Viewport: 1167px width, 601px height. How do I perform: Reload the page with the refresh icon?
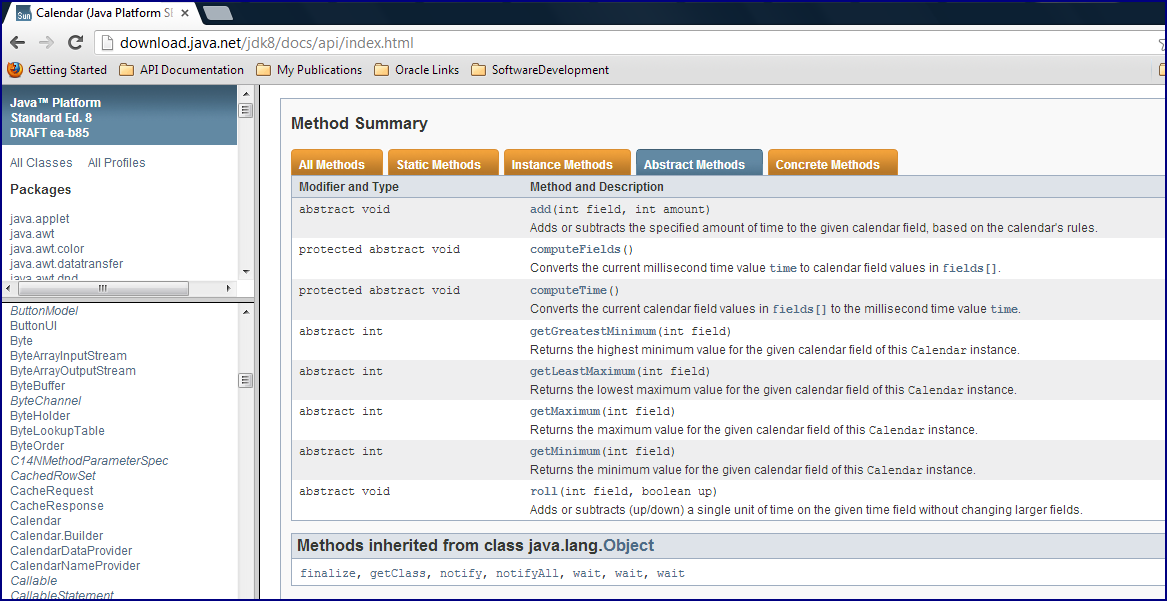pos(75,43)
